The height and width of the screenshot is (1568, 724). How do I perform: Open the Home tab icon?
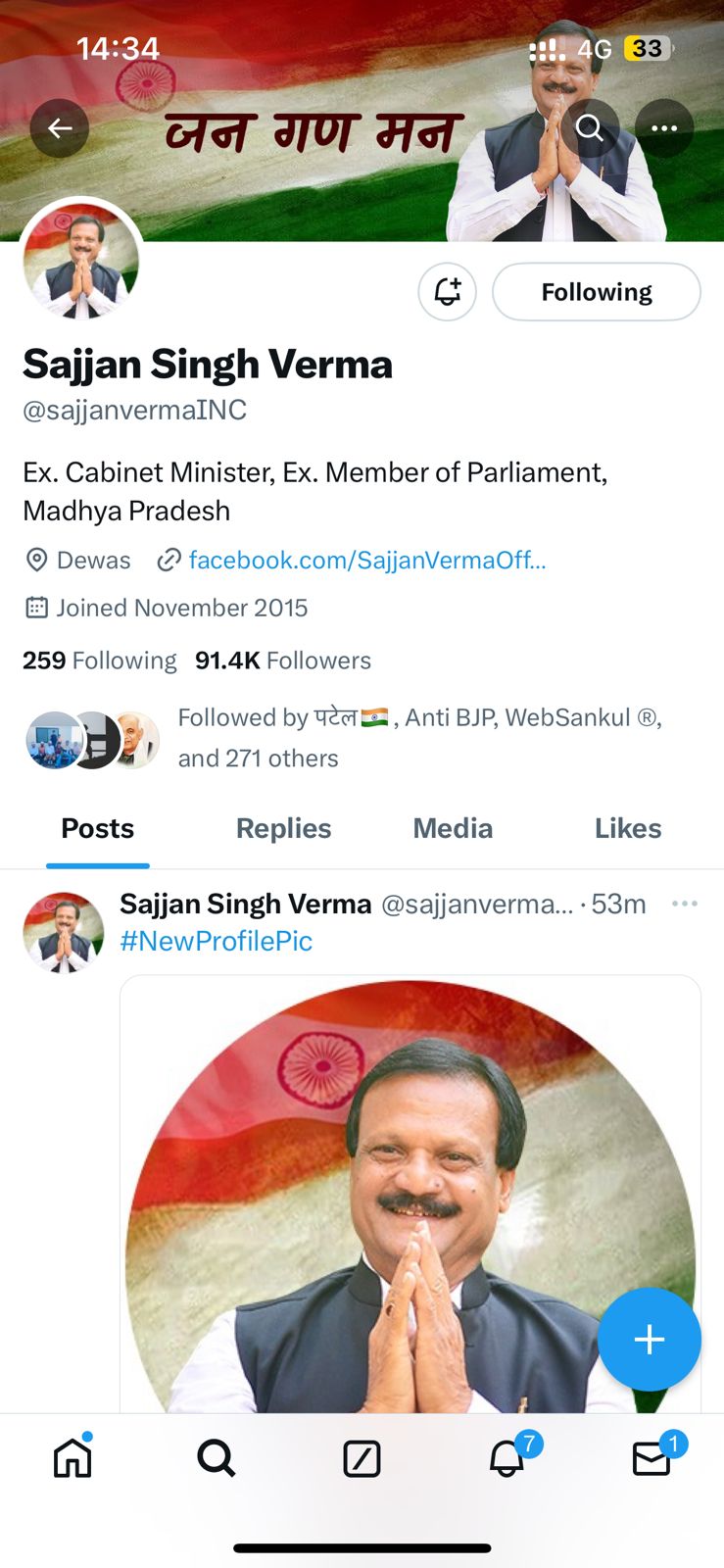(72, 1458)
